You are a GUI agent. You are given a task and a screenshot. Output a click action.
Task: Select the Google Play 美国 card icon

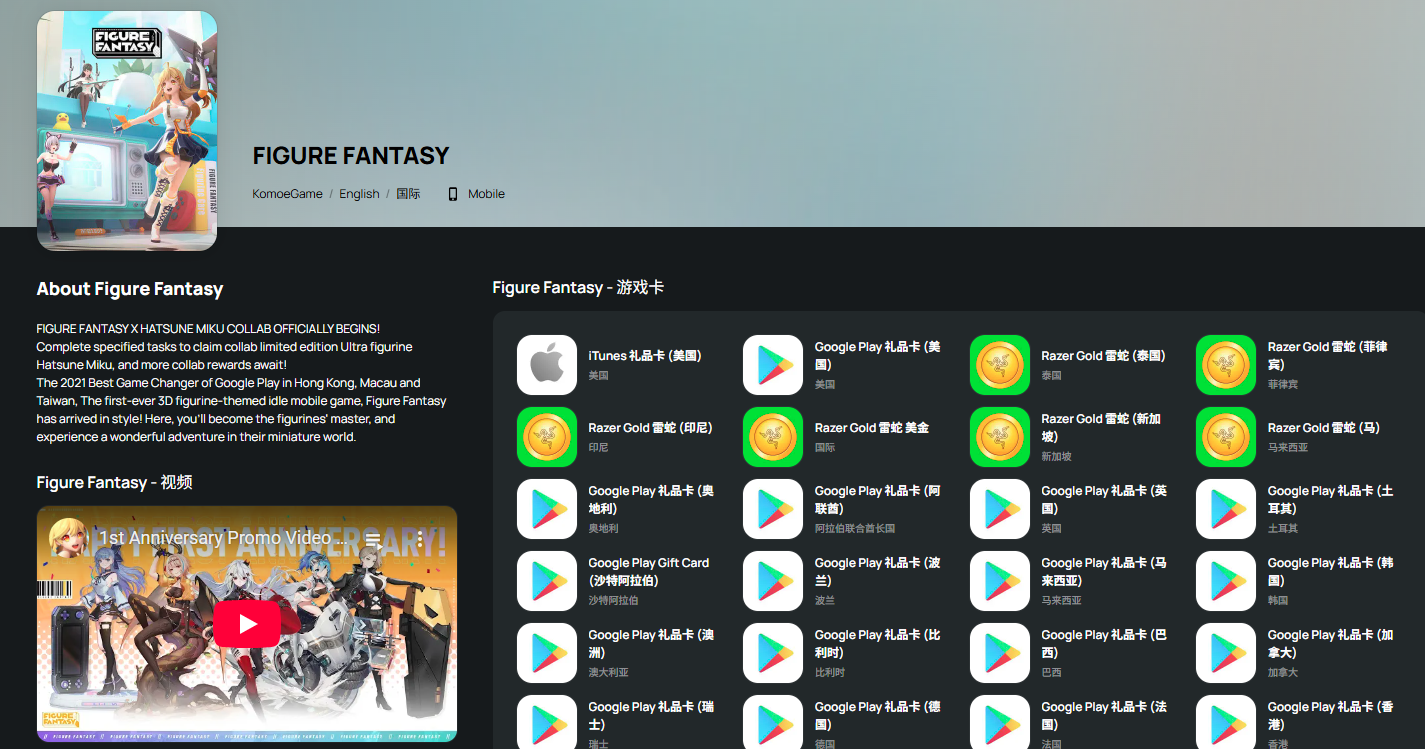[x=773, y=365]
